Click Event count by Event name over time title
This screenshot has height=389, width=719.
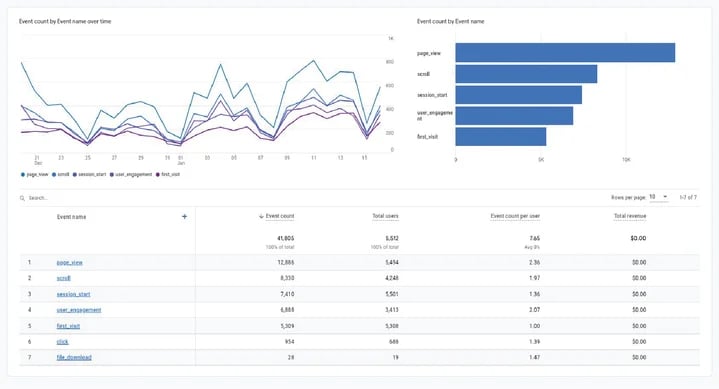[x=65, y=22]
